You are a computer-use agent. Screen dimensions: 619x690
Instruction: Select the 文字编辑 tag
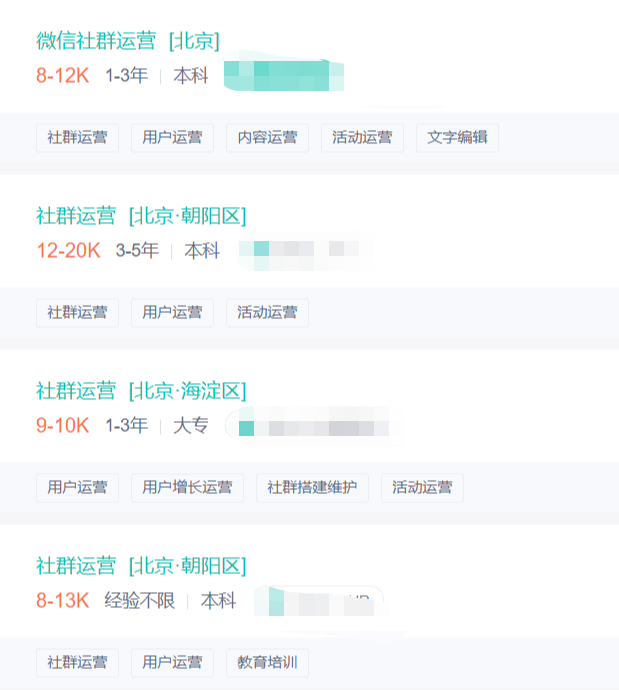(x=457, y=138)
